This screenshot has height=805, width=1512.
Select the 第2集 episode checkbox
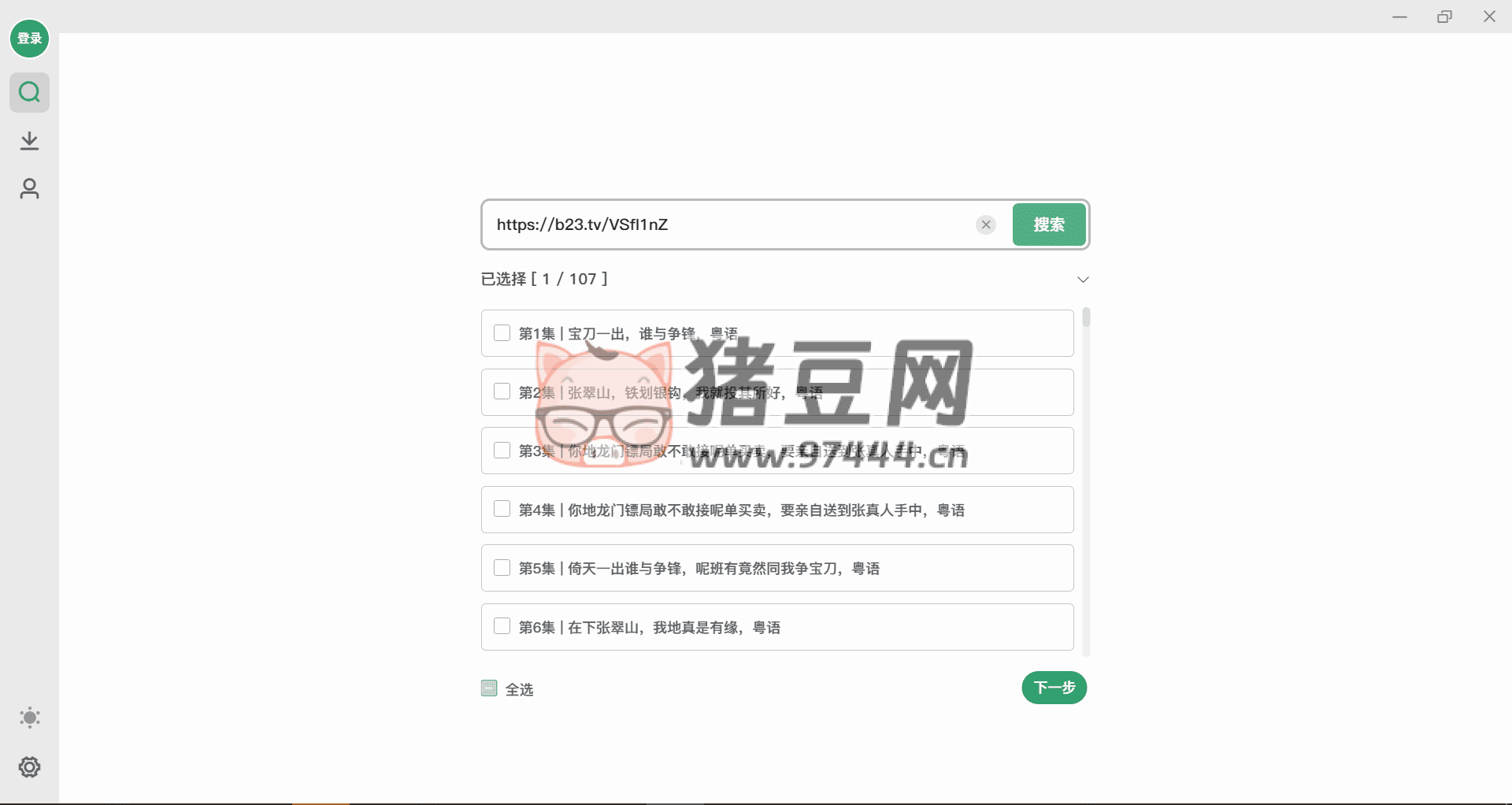pos(502,391)
